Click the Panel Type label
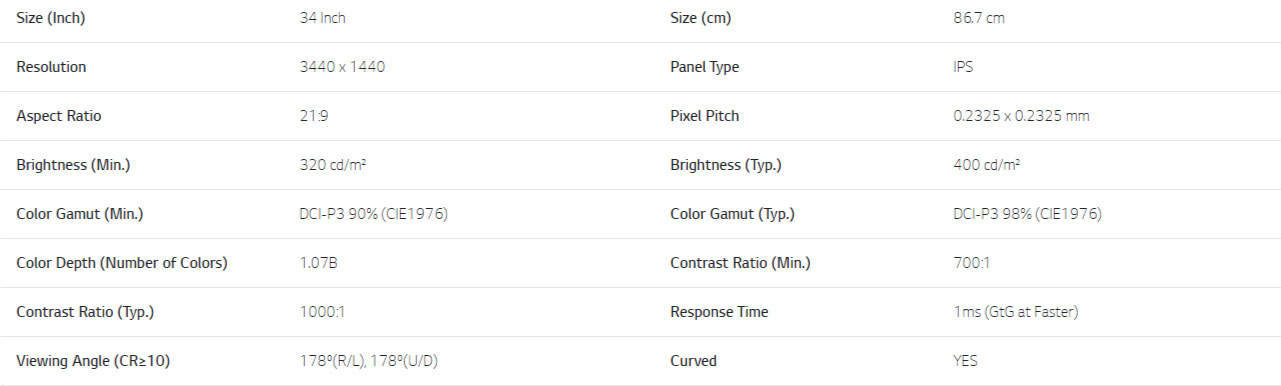The image size is (1281, 386). tap(704, 67)
